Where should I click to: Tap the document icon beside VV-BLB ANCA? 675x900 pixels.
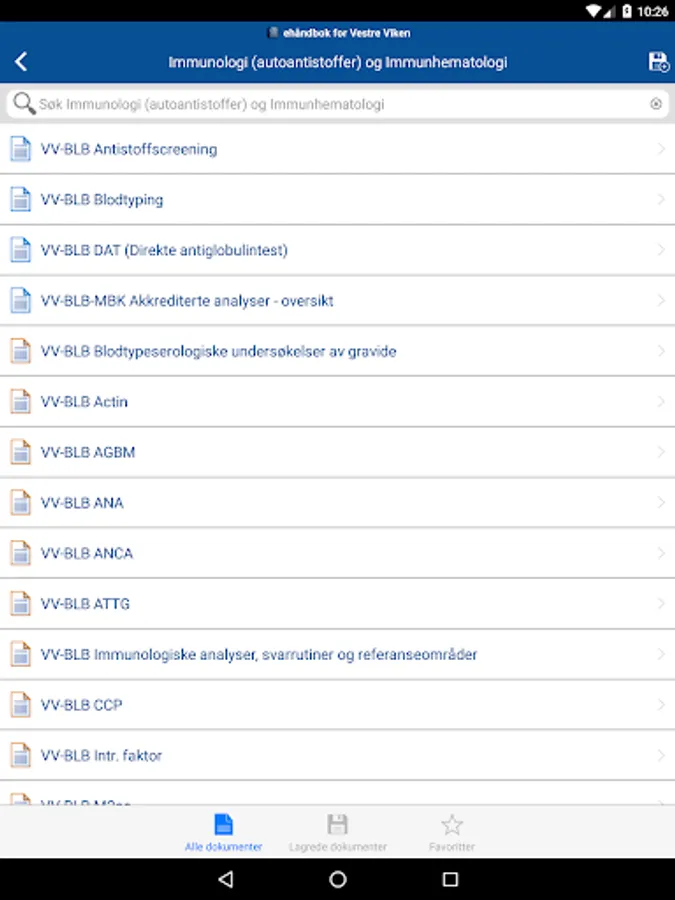coord(21,553)
